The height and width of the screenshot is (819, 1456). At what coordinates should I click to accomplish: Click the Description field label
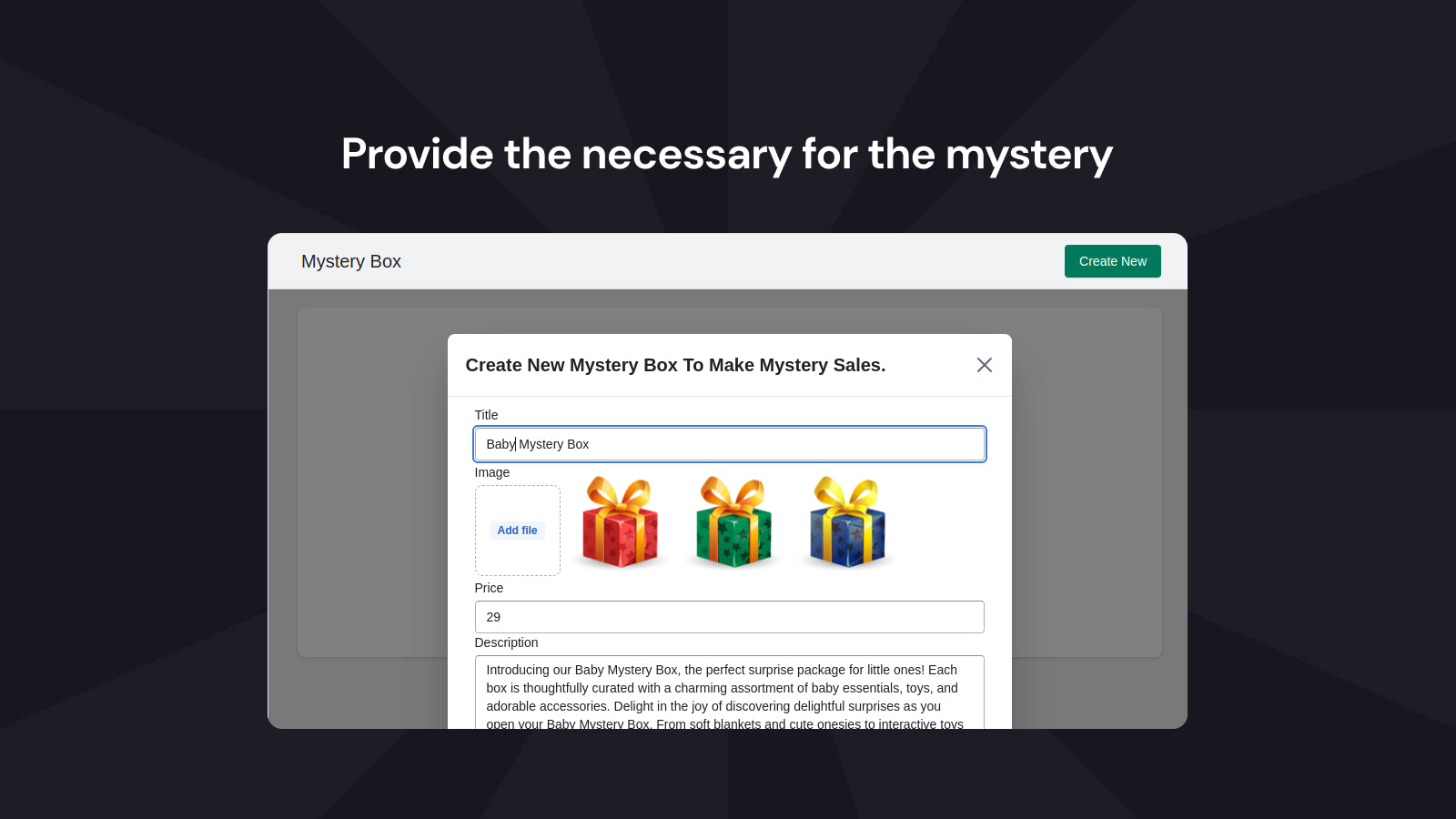506,642
